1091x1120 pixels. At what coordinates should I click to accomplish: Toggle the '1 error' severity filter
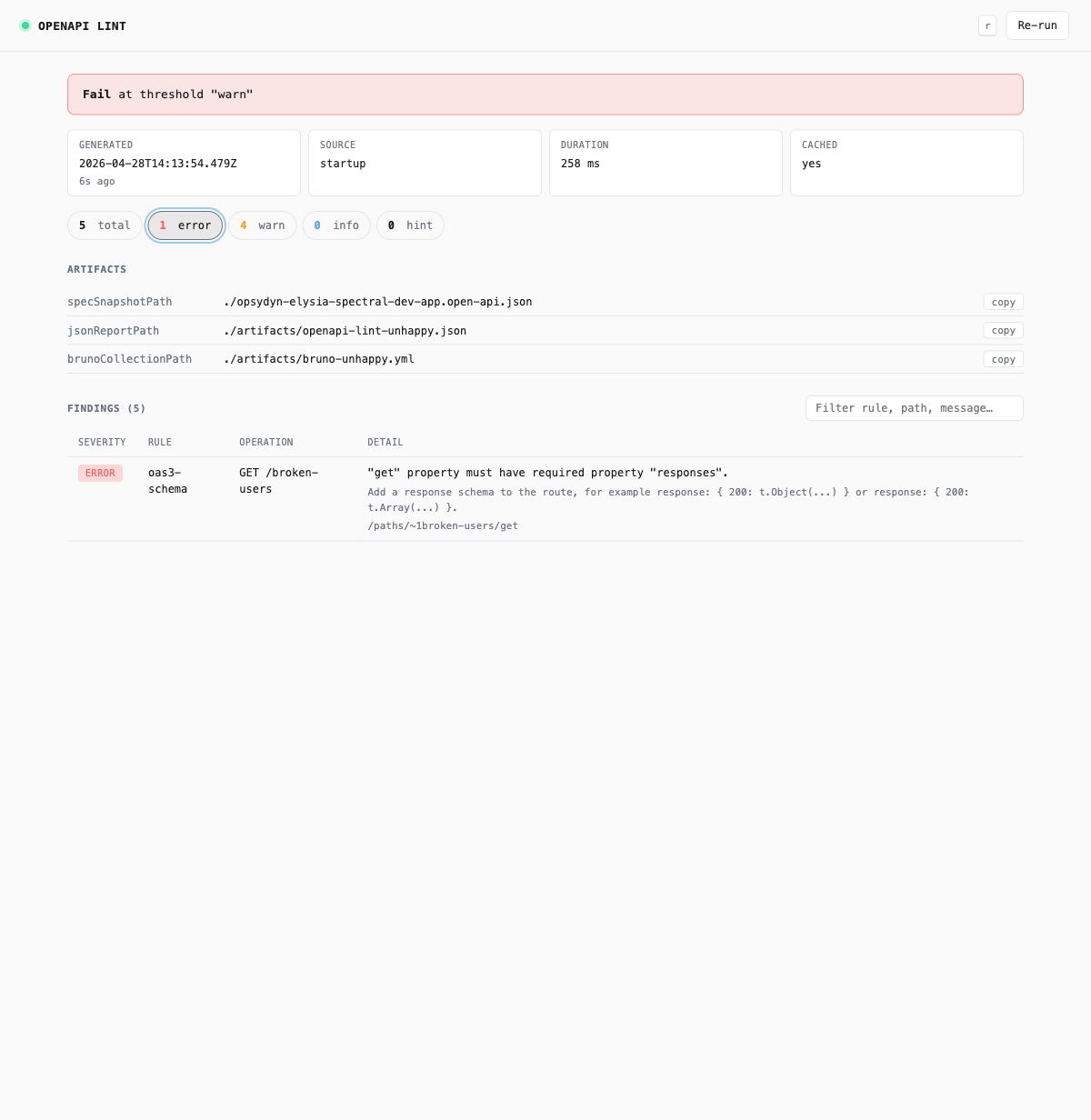point(185,225)
